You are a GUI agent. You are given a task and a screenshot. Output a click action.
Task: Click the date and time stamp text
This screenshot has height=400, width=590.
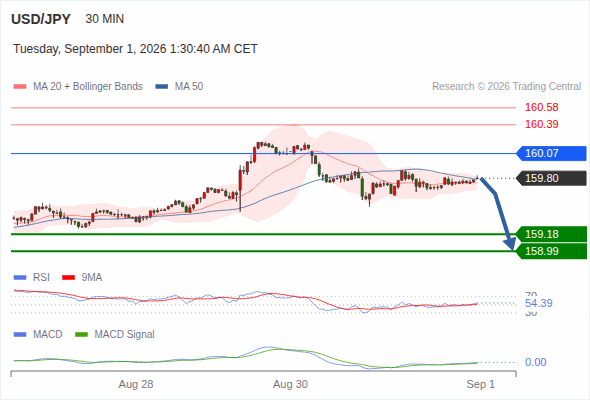coord(135,49)
